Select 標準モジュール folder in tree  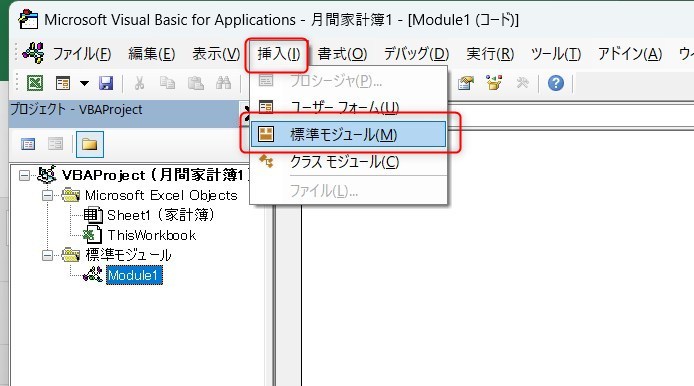click(x=128, y=255)
